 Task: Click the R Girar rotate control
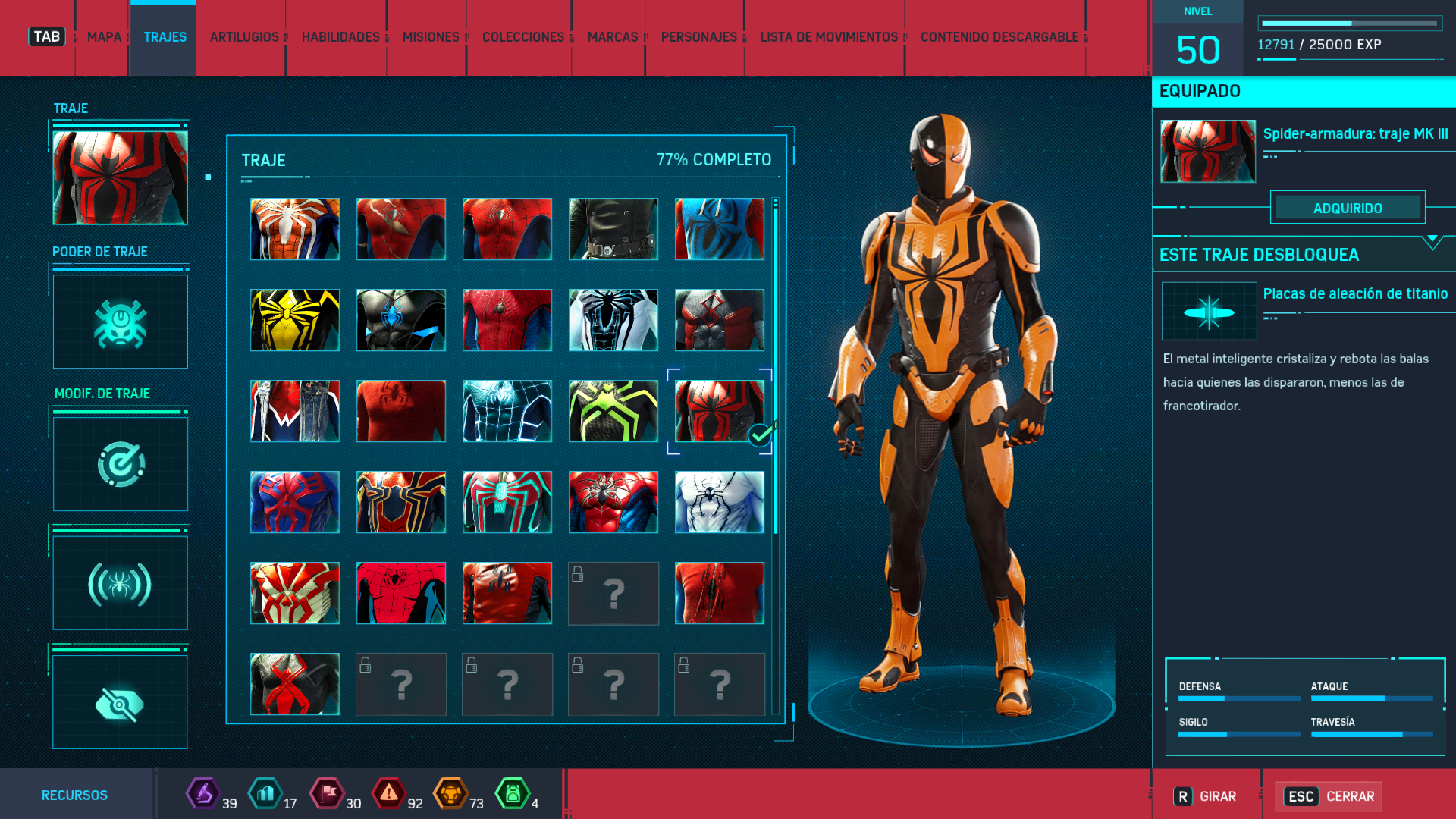pos(1205,796)
